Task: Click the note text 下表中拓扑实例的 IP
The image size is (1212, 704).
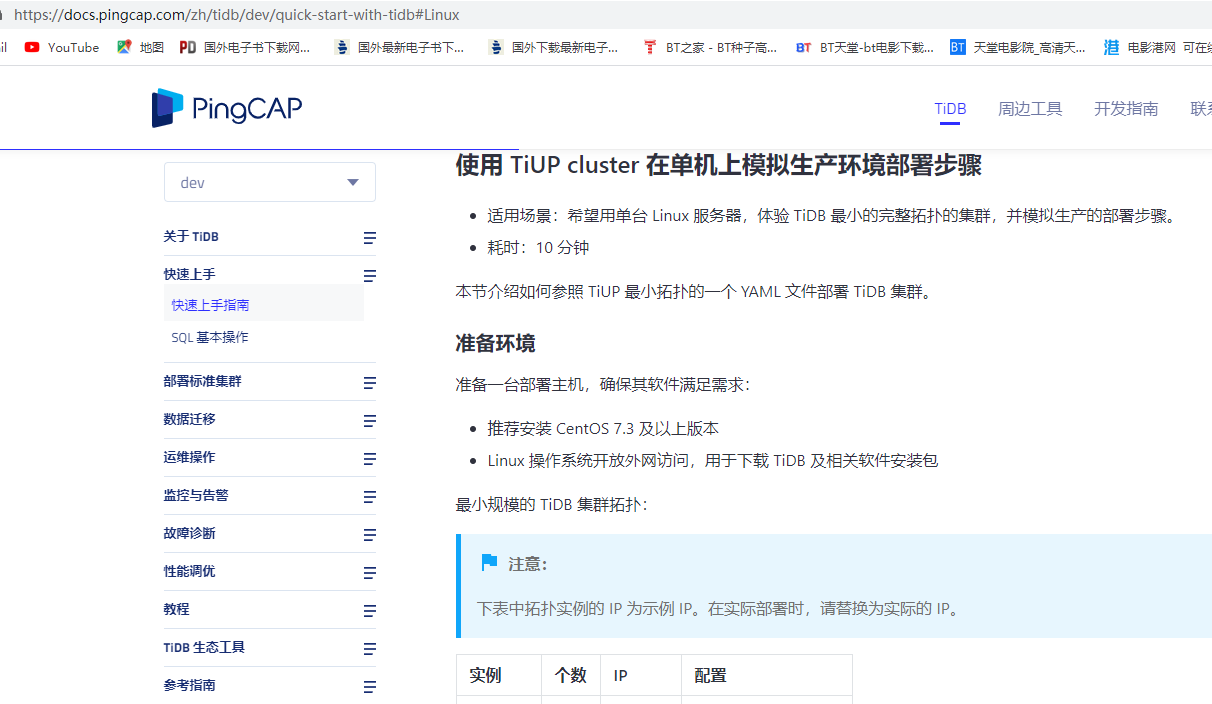Action: pos(720,608)
